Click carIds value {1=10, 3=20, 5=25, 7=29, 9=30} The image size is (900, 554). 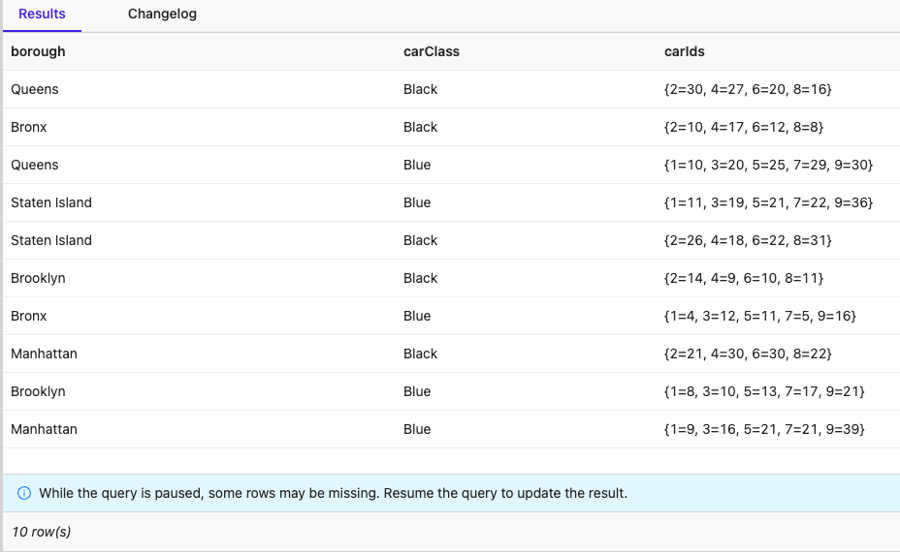coord(768,165)
